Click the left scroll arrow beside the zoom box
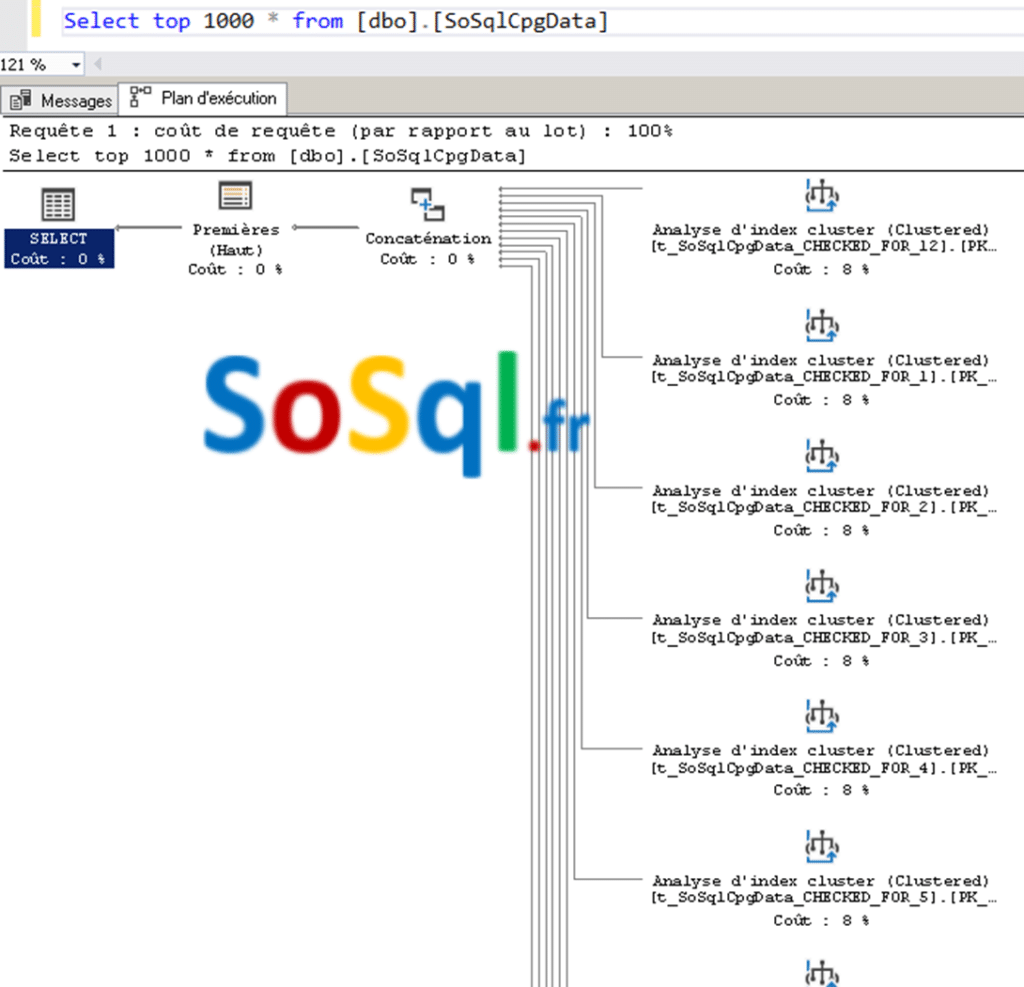This screenshot has width=1024, height=987. pos(98,64)
